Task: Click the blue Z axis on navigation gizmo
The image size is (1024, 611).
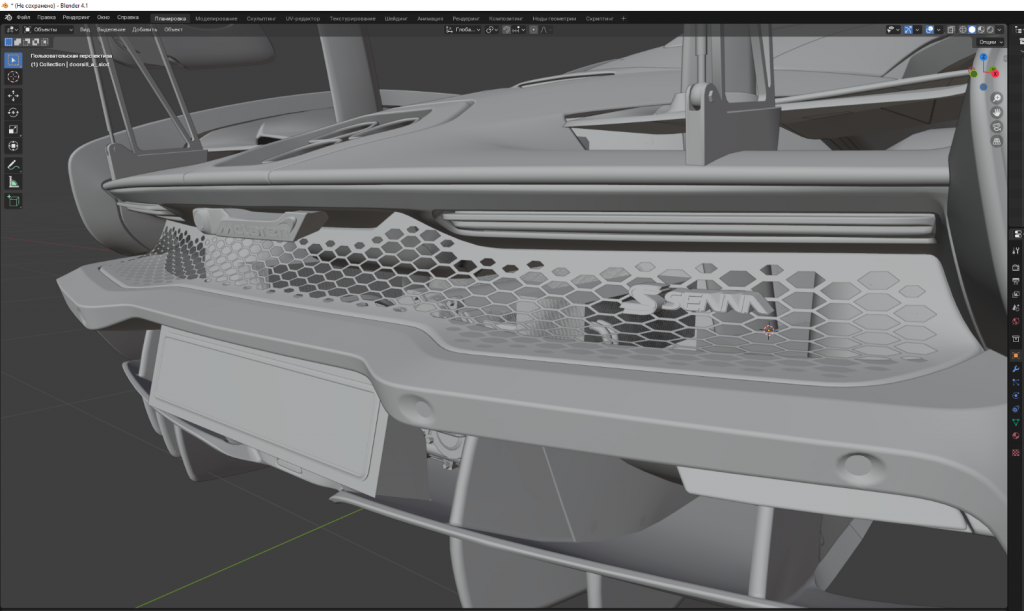Action: (x=984, y=57)
